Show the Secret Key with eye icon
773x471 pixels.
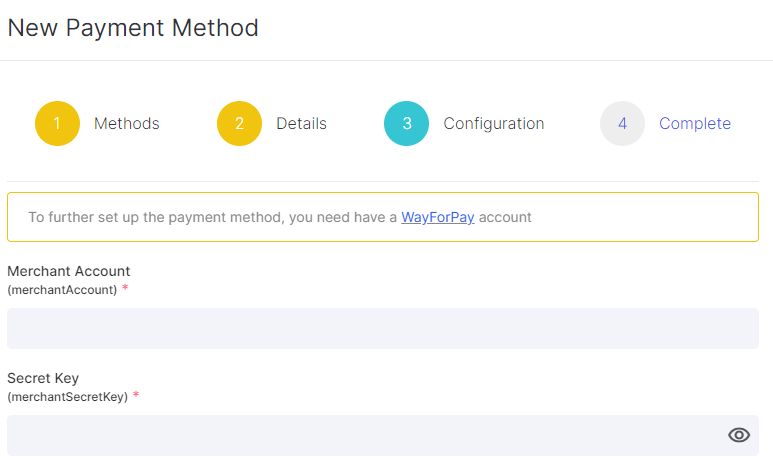point(738,435)
